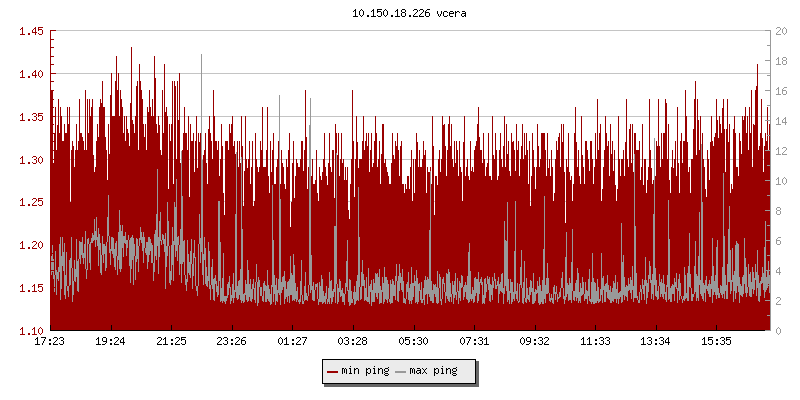
Task: Click the 13:34 x-axis time label
Action: pos(655,341)
